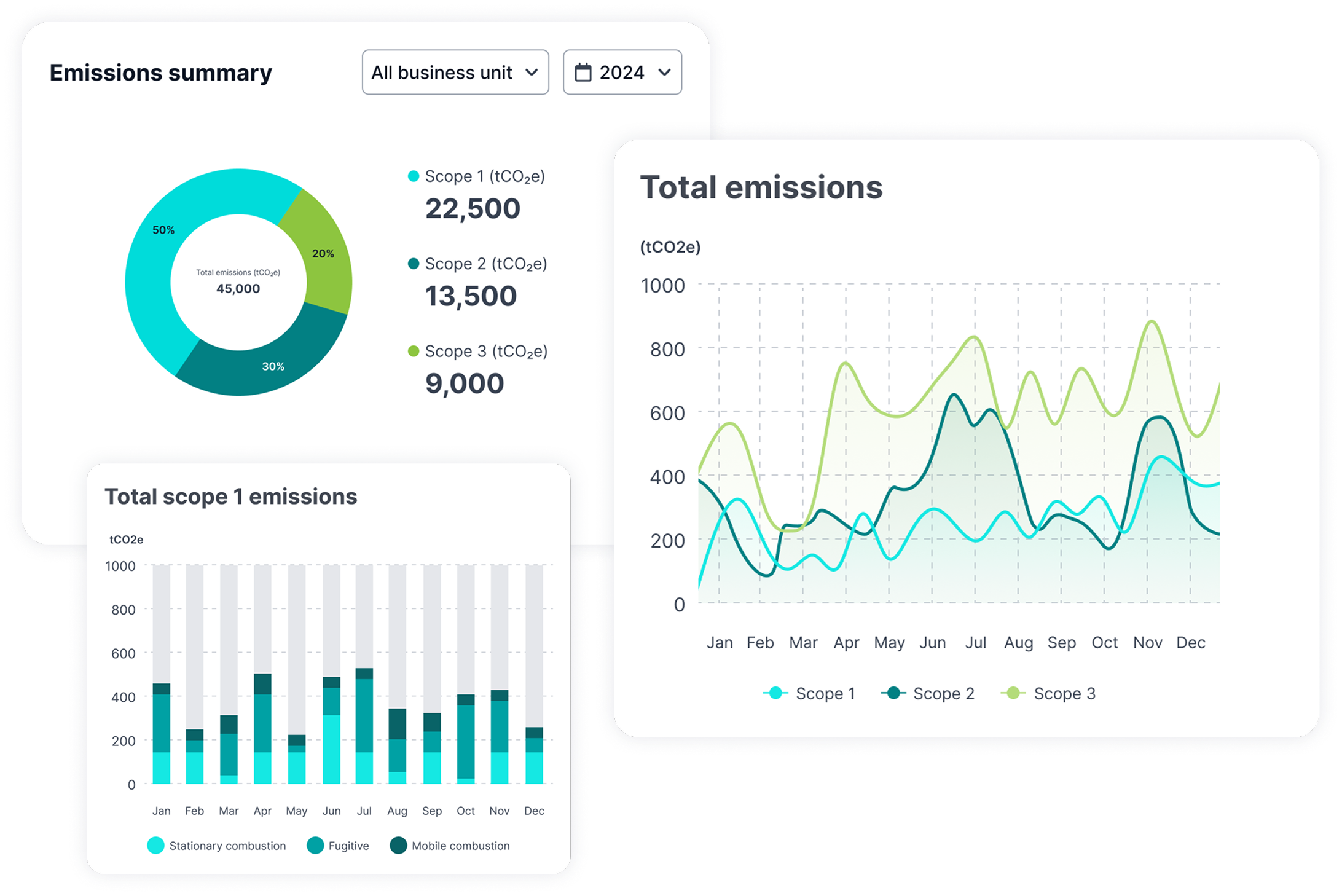Click Fugitive legend circle
1342x896 pixels.
[x=315, y=846]
